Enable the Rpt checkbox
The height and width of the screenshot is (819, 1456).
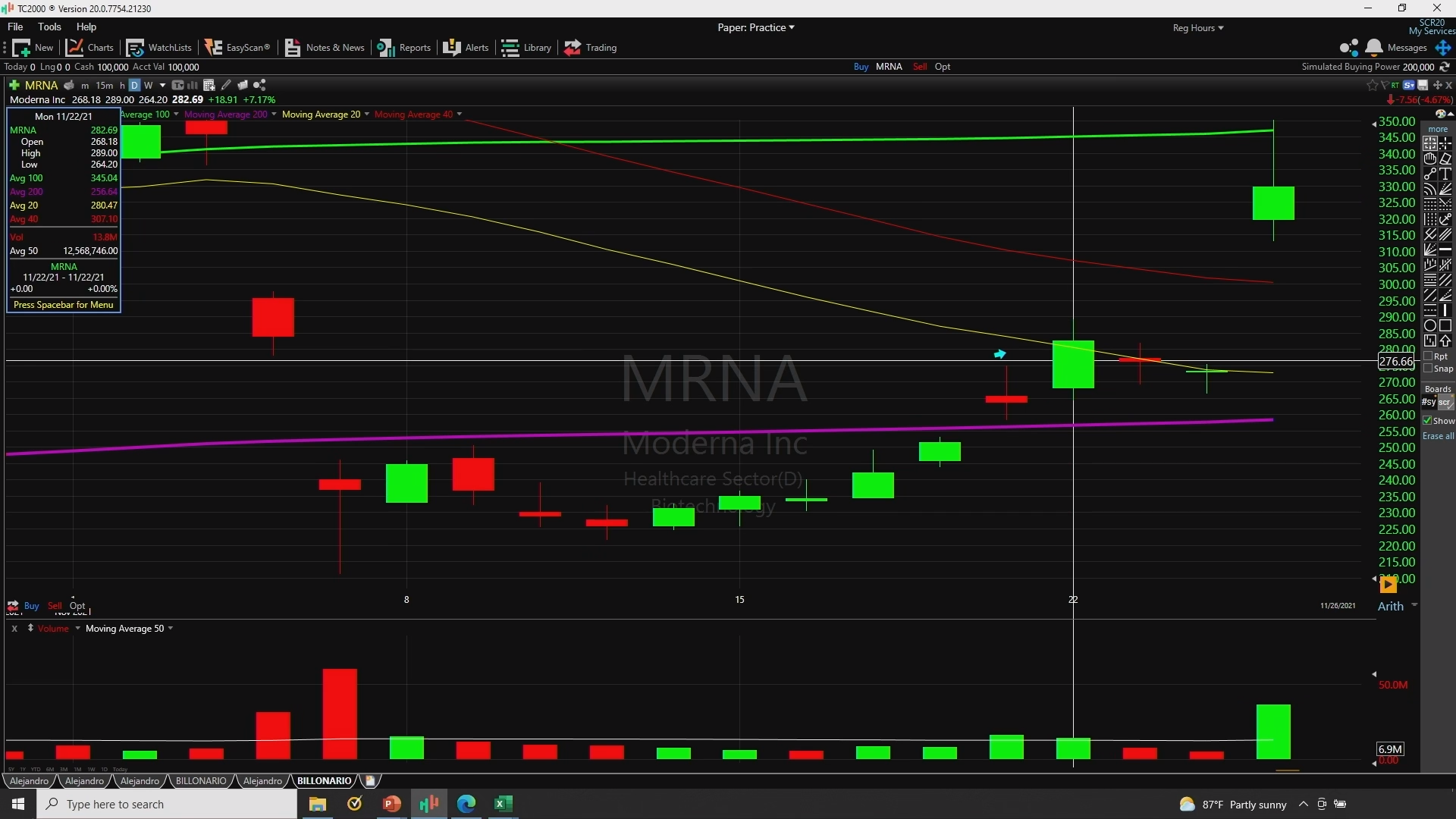[1428, 356]
